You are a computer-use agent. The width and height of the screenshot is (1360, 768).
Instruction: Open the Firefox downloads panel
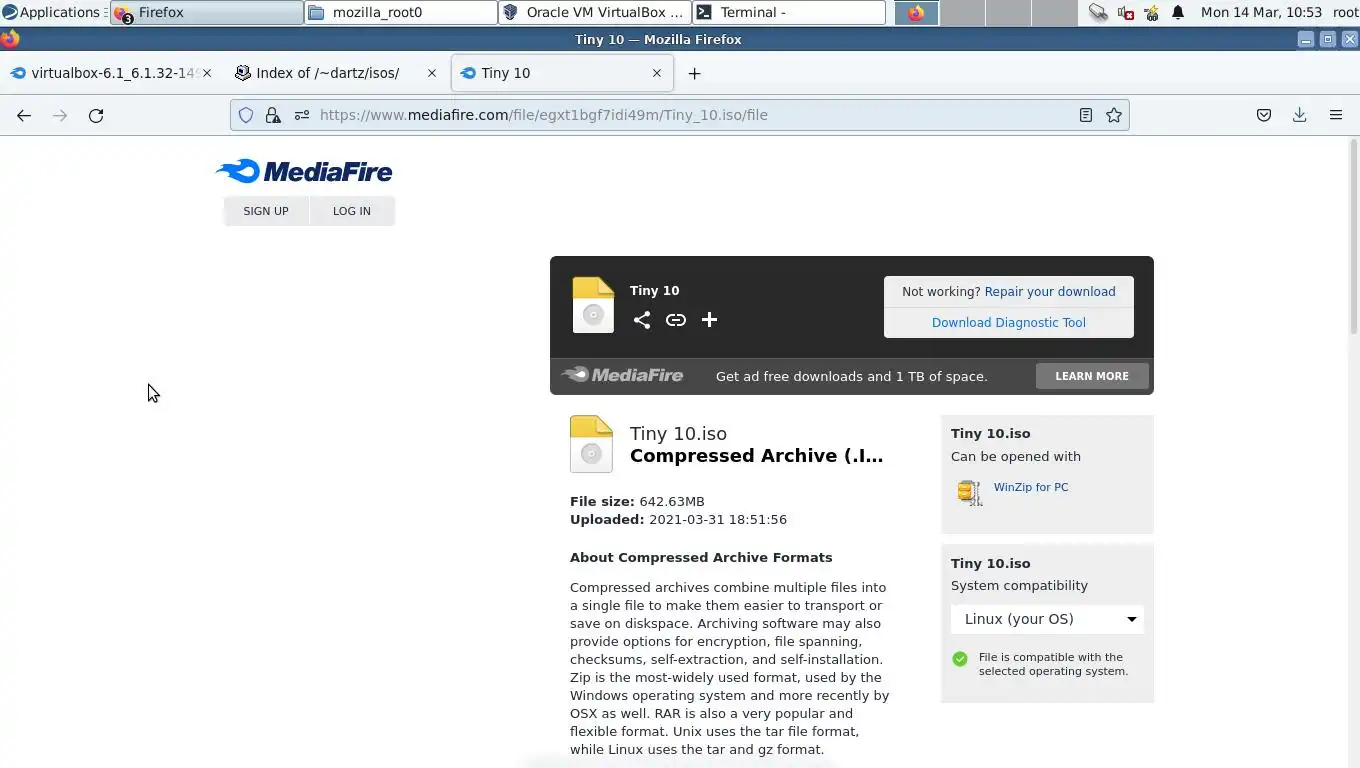click(x=1300, y=115)
